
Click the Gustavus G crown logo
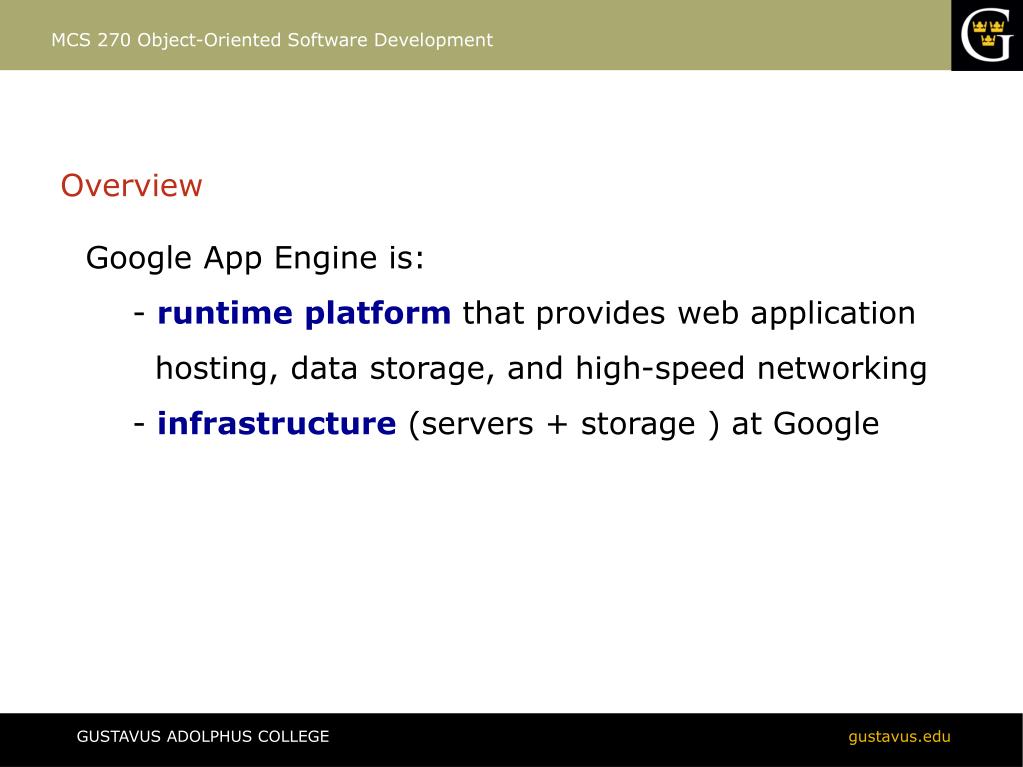pyautogui.click(x=986, y=35)
